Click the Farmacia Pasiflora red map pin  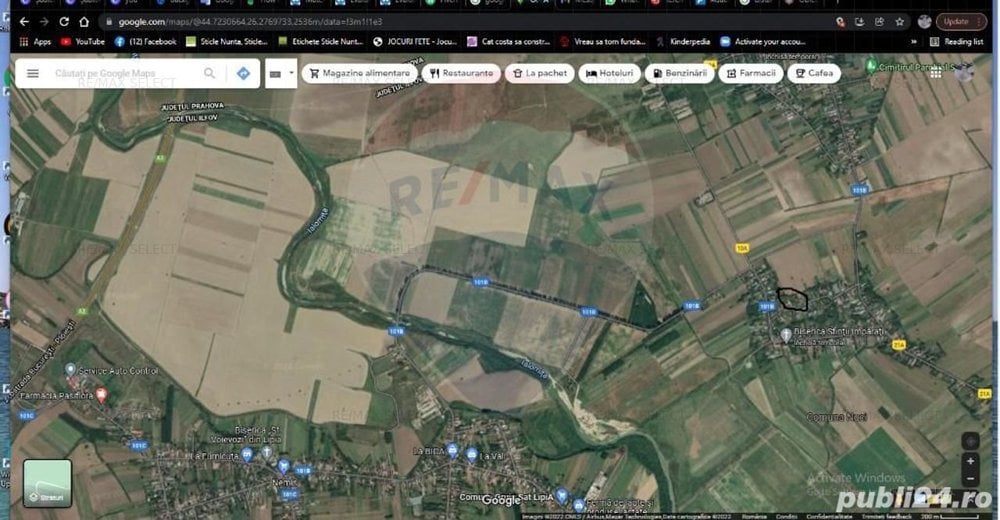(x=101, y=397)
